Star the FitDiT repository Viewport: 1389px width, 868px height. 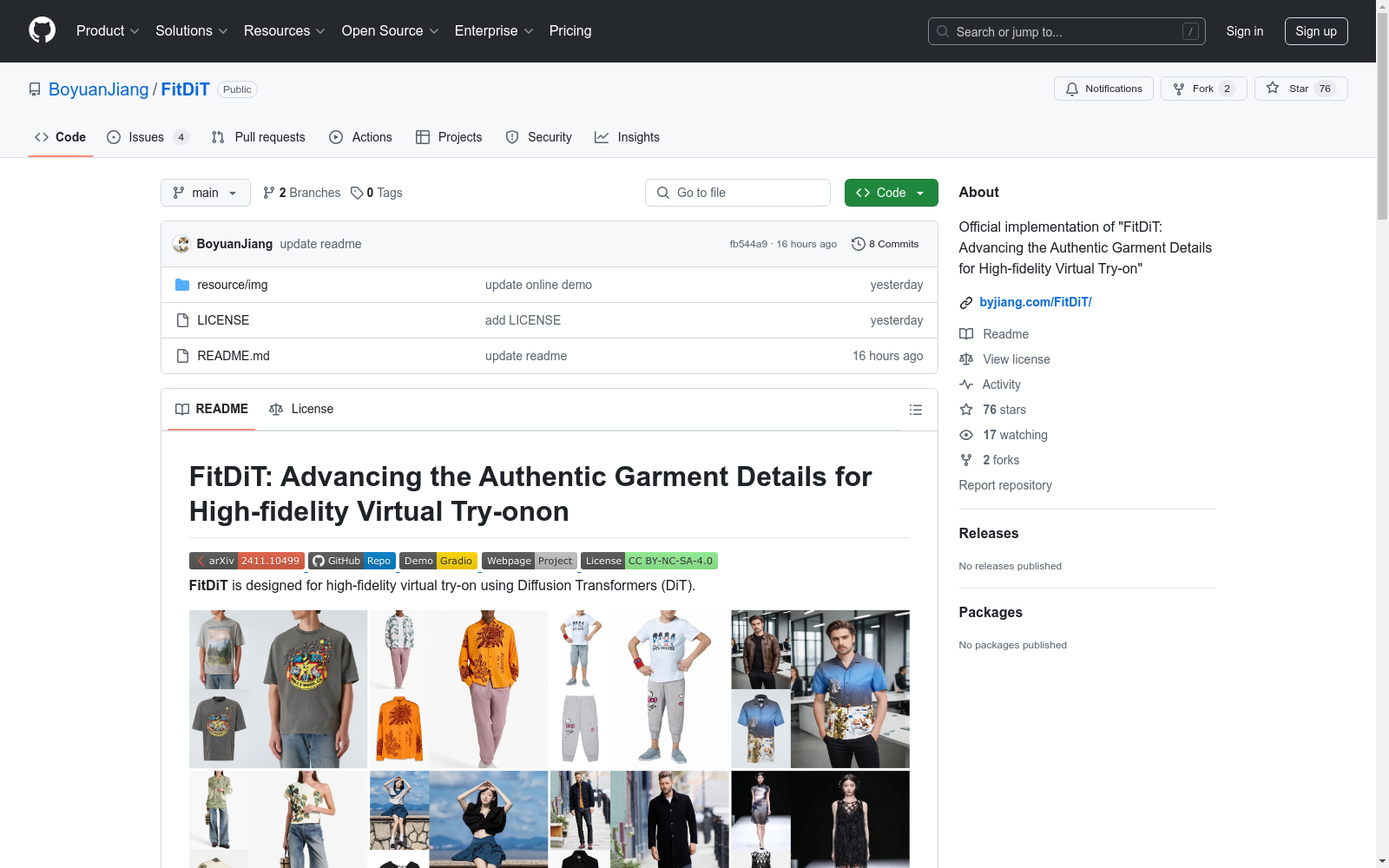(x=1300, y=89)
